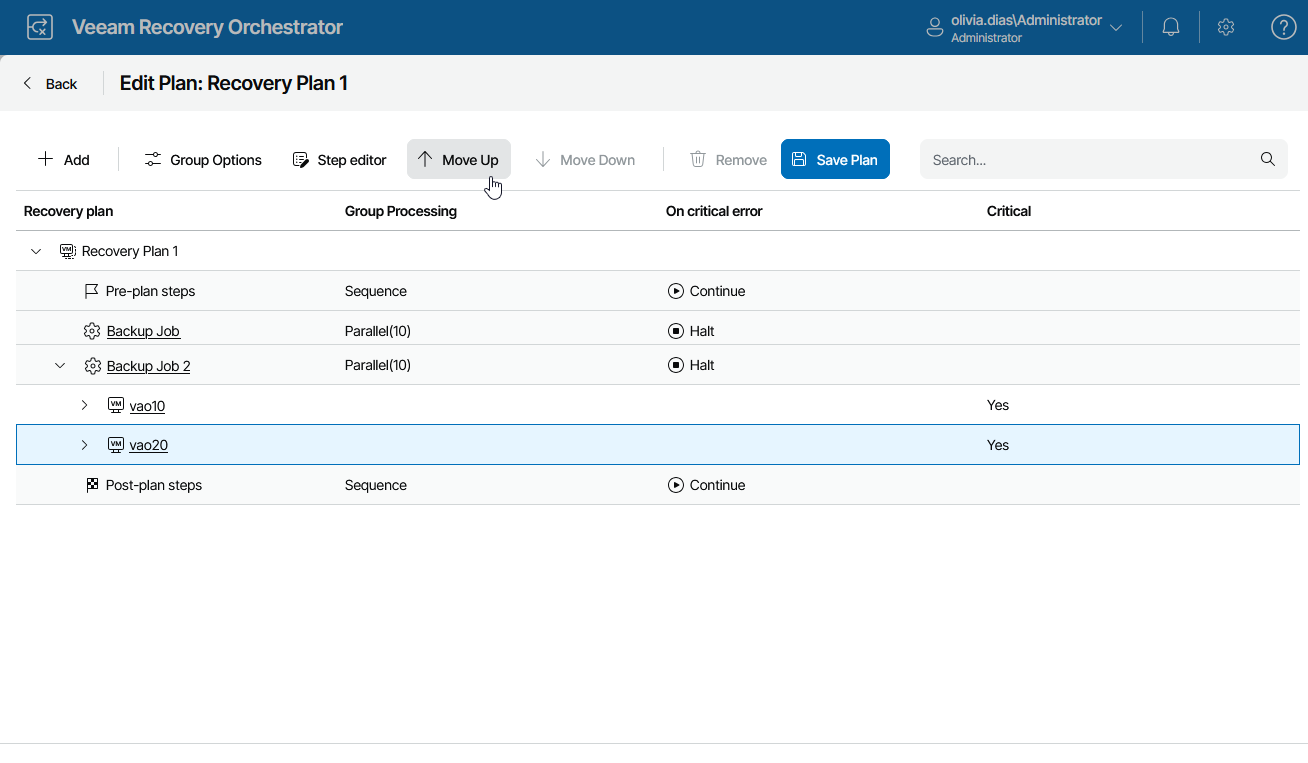Expand the vao10 virtual machine
The width and height of the screenshot is (1308, 763).
click(84, 405)
